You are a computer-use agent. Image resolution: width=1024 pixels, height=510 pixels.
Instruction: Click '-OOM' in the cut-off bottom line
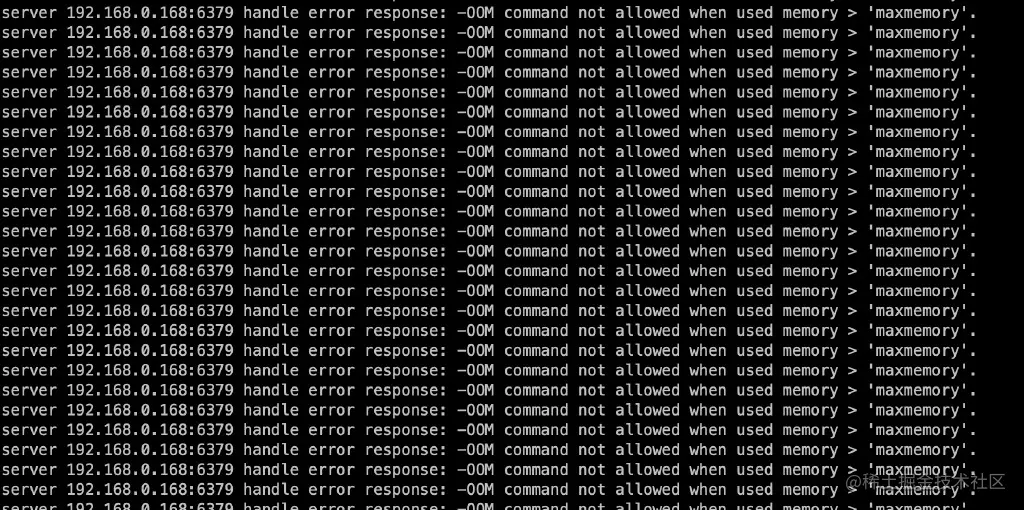[x=475, y=506]
